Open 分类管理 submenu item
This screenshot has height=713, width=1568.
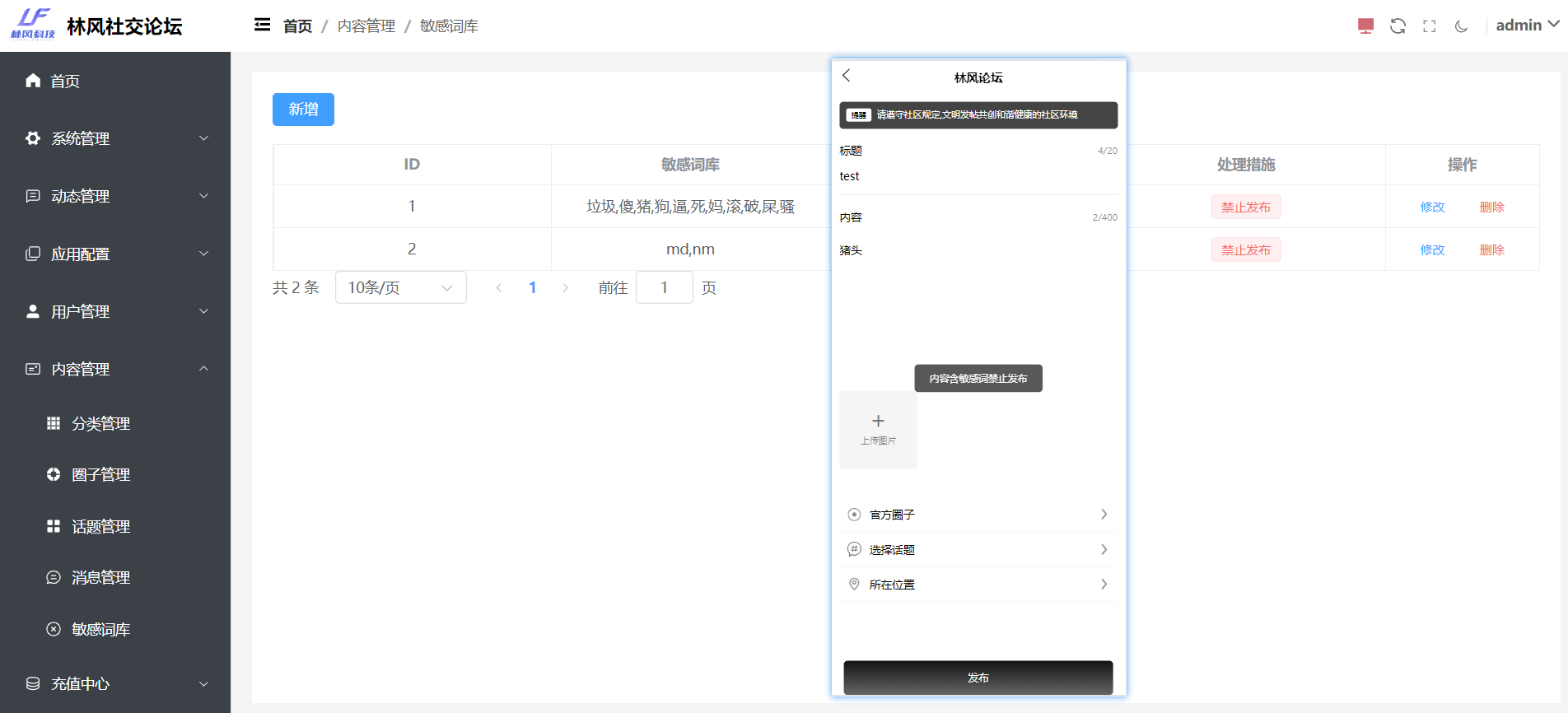pyautogui.click(x=115, y=423)
